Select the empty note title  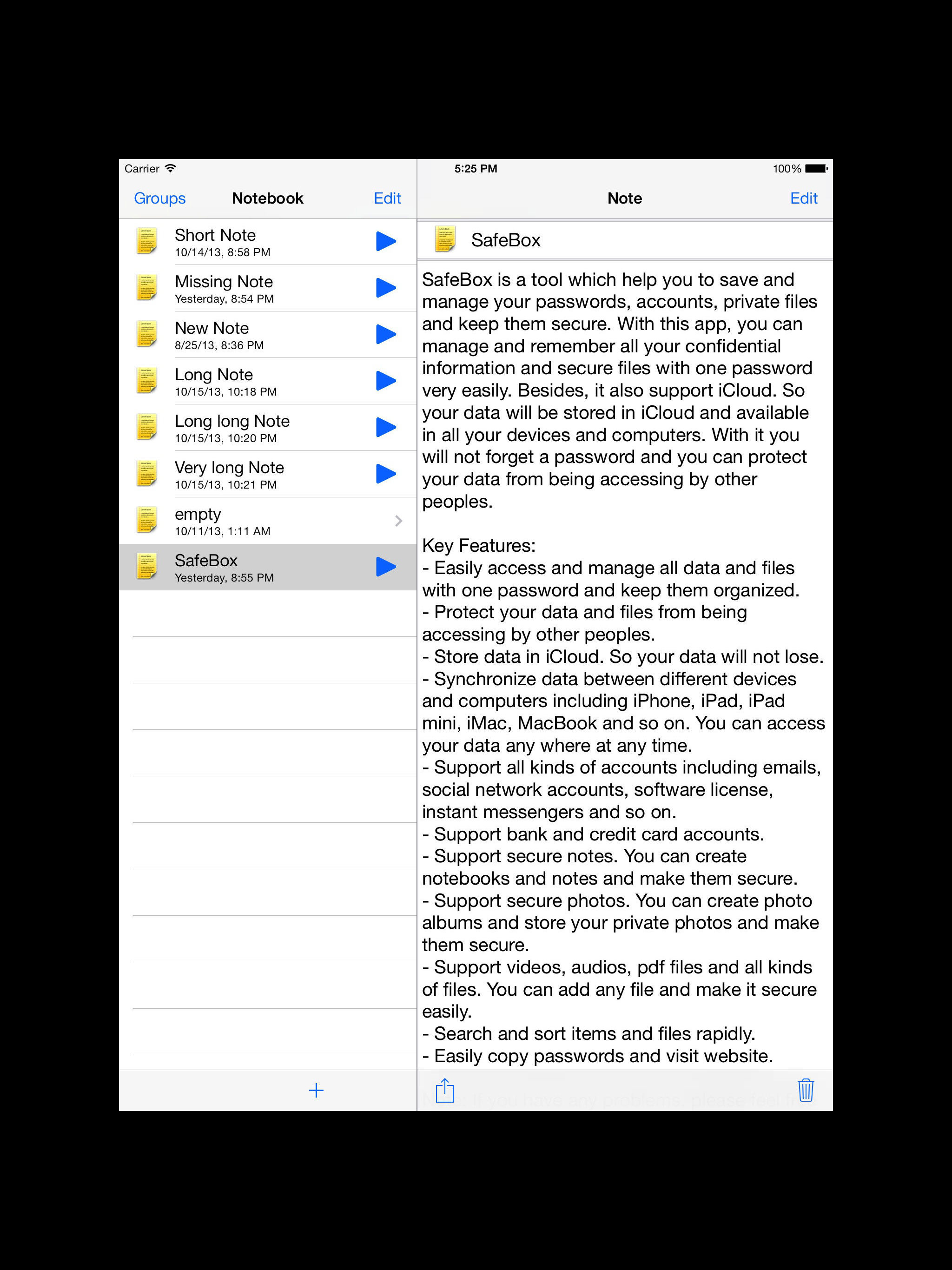(198, 515)
